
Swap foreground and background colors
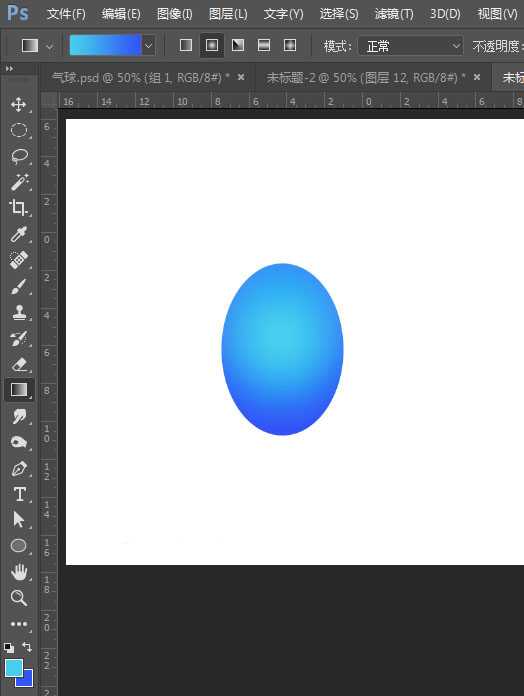coord(27,647)
